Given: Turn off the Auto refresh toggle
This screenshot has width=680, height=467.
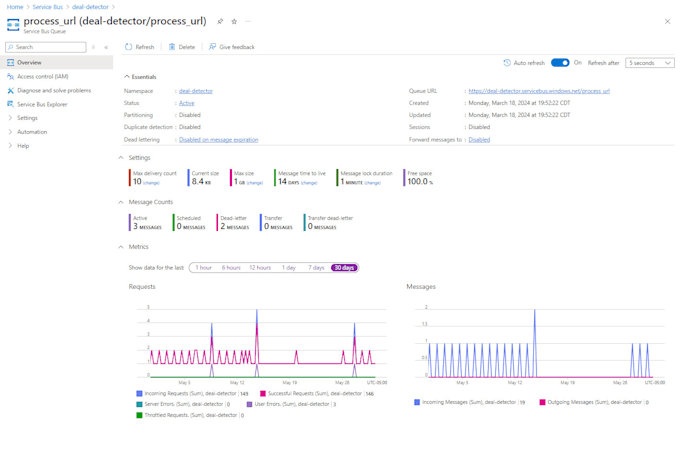Looking at the screenshot, I should [x=560, y=63].
